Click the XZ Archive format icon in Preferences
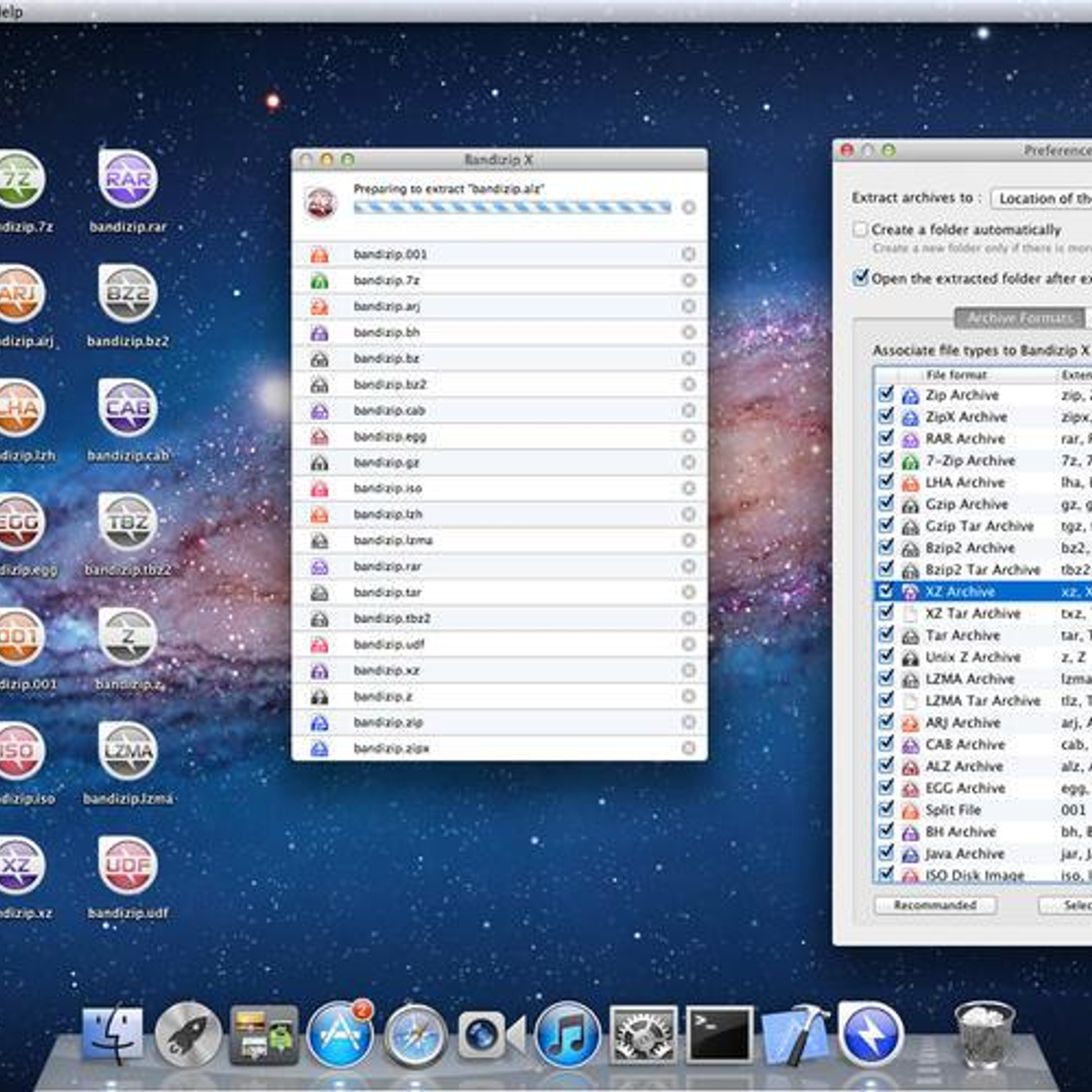This screenshot has height=1092, width=1092. pyautogui.click(x=908, y=591)
